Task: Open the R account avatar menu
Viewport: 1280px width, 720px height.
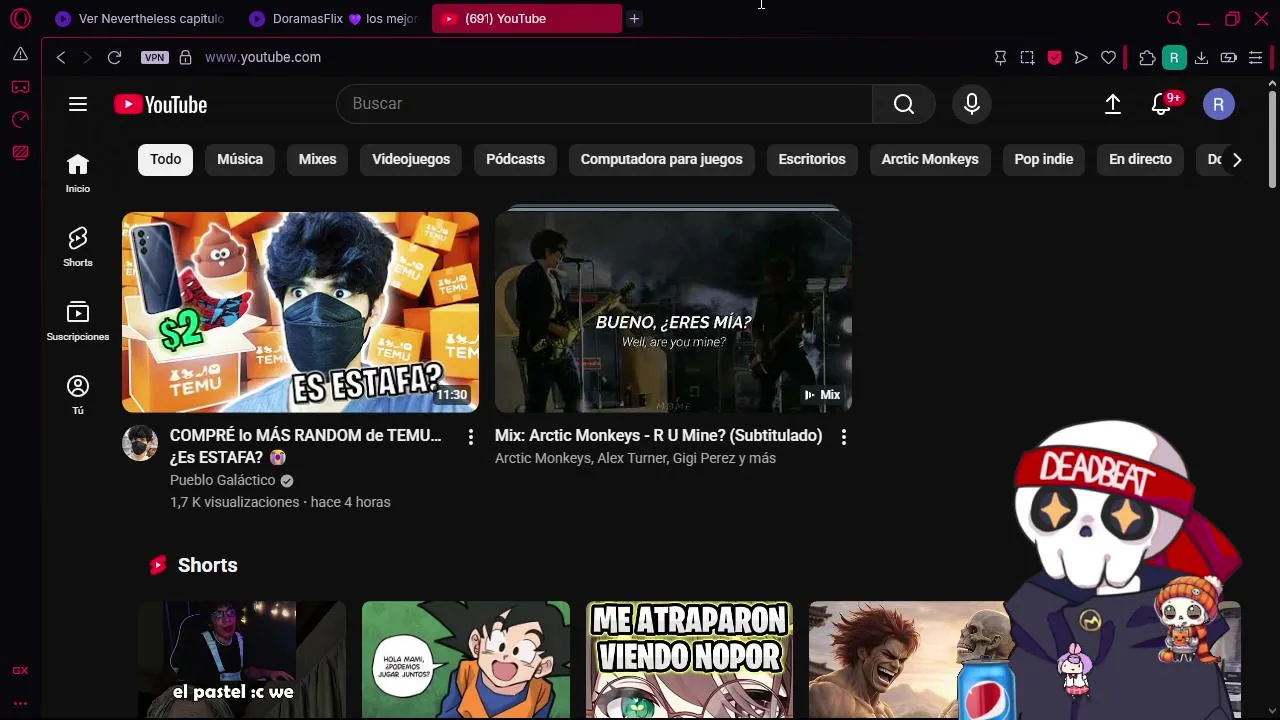Action: pyautogui.click(x=1218, y=104)
